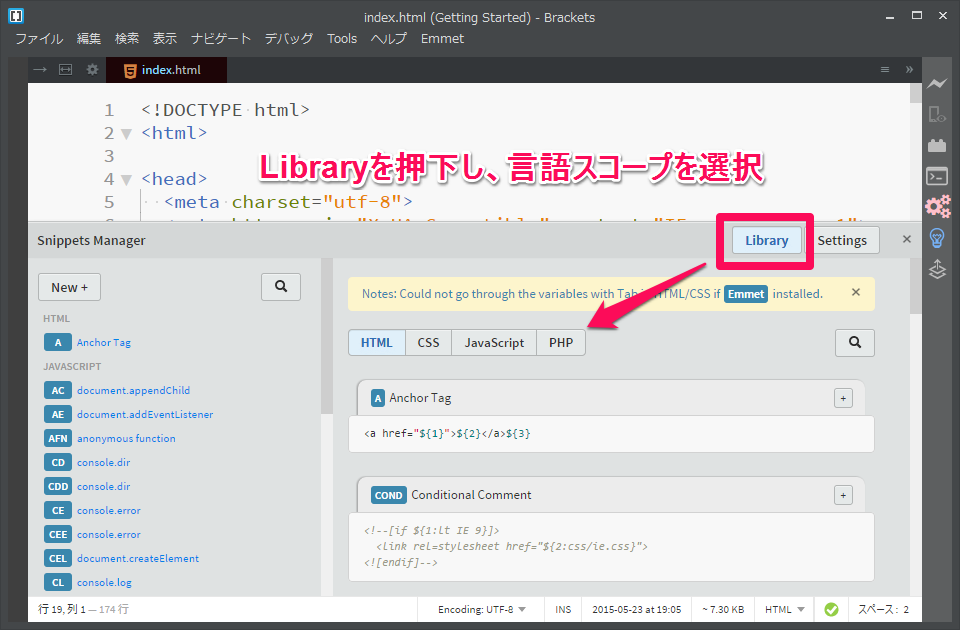Add Conditional Comment snippet with plus button

[x=843, y=495]
